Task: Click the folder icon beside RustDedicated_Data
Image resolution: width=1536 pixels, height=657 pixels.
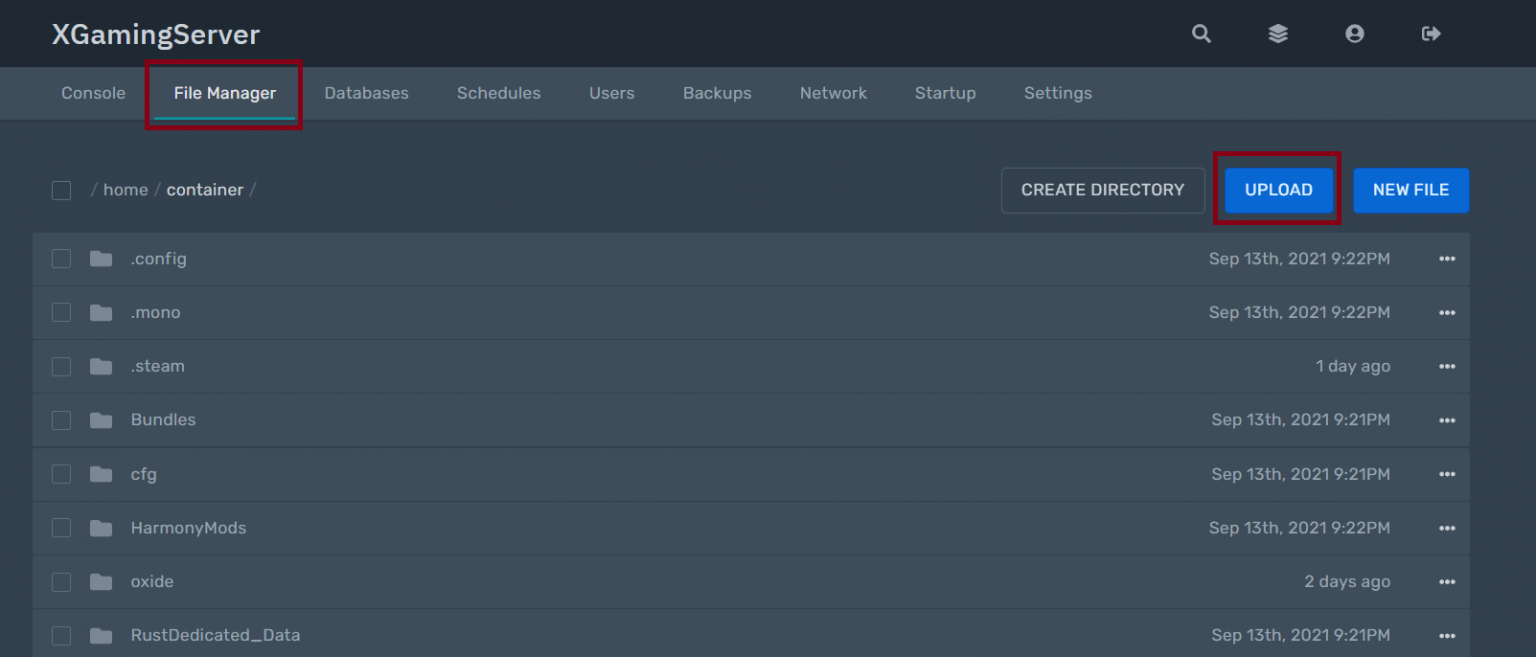Action: (100, 634)
